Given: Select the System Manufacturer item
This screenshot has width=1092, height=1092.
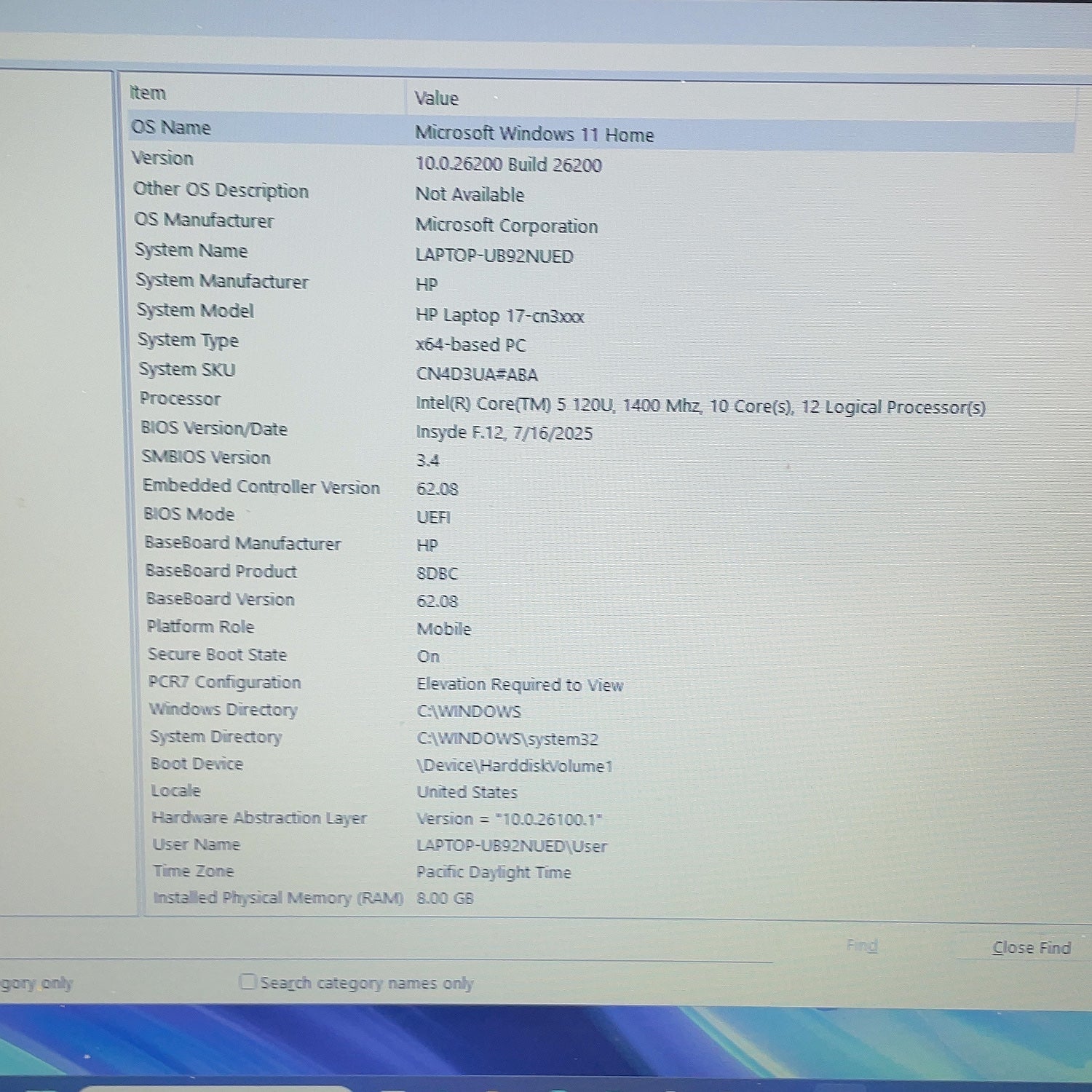Looking at the screenshot, I should (223, 281).
